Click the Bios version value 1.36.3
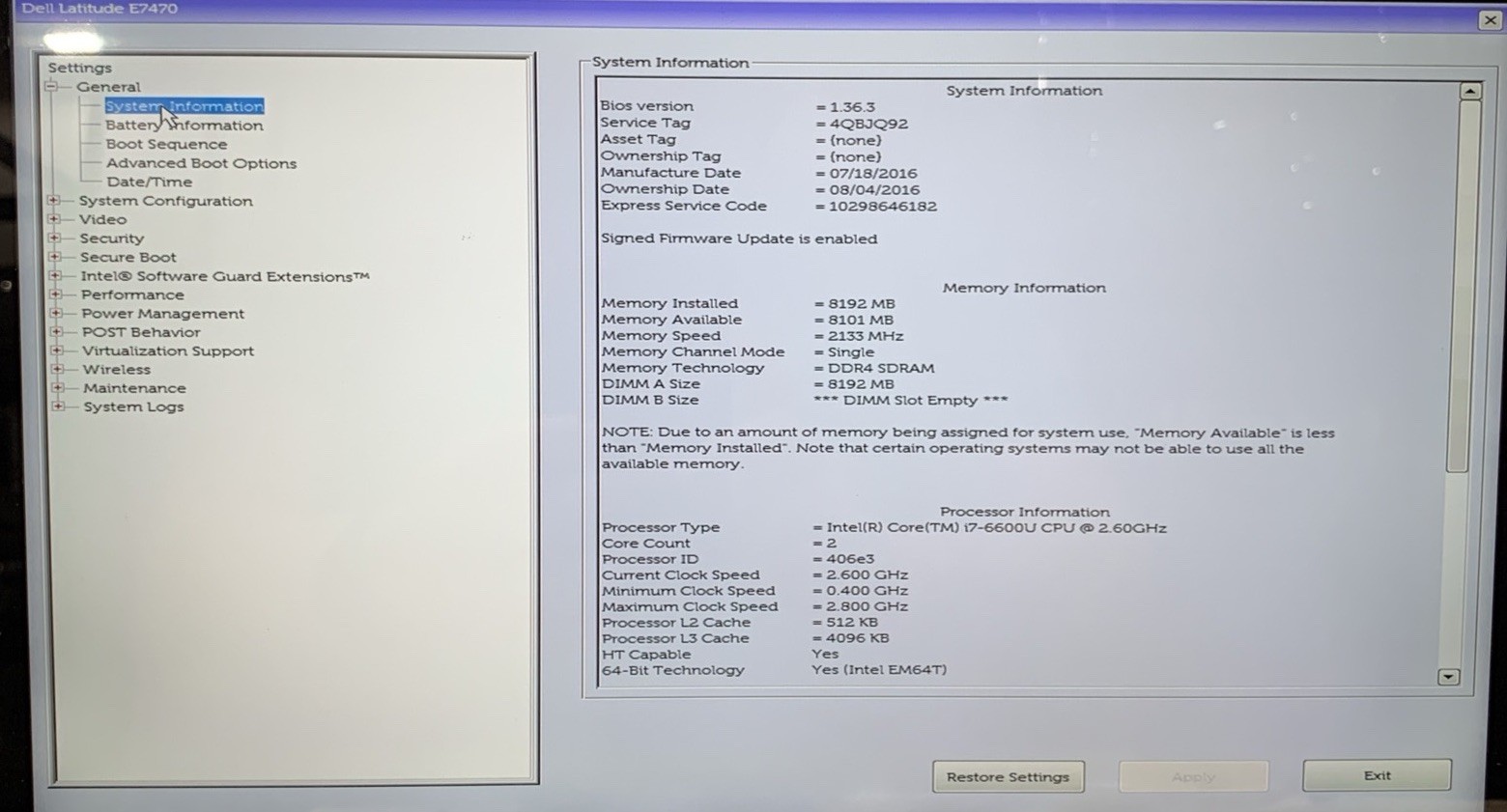This screenshot has height=812, width=1507. point(852,107)
